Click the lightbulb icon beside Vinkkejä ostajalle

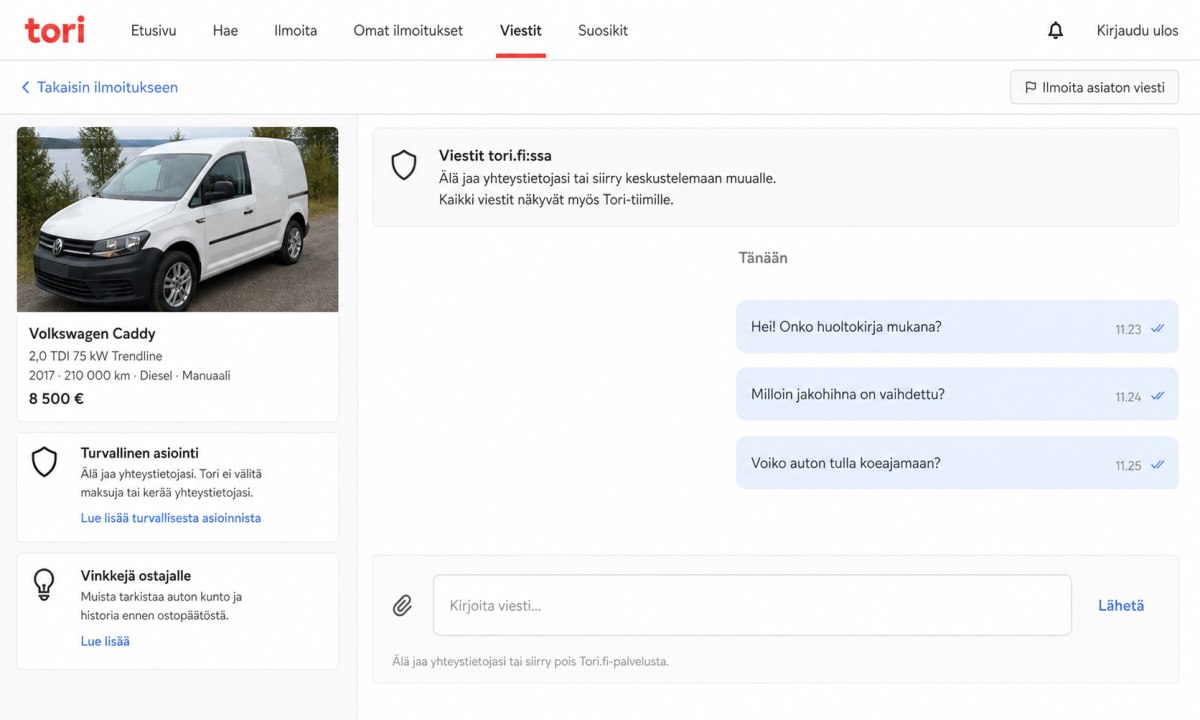(44, 584)
